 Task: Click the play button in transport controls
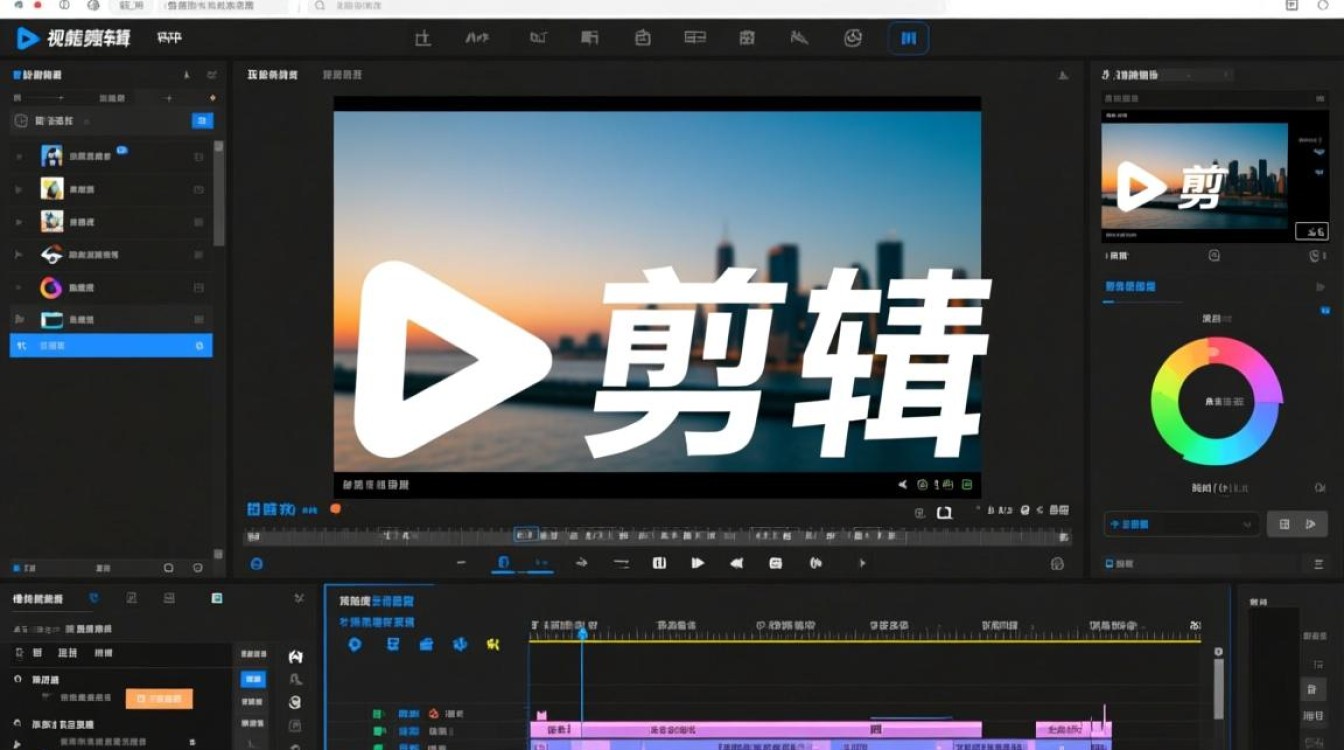point(698,563)
